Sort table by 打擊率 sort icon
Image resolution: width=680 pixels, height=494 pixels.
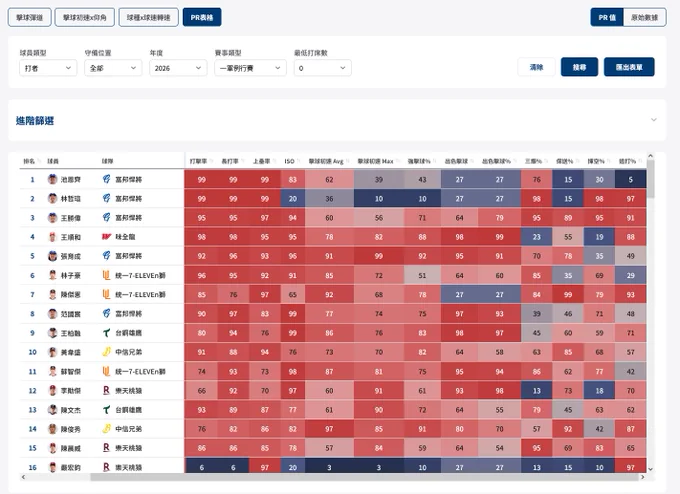(x=211, y=161)
